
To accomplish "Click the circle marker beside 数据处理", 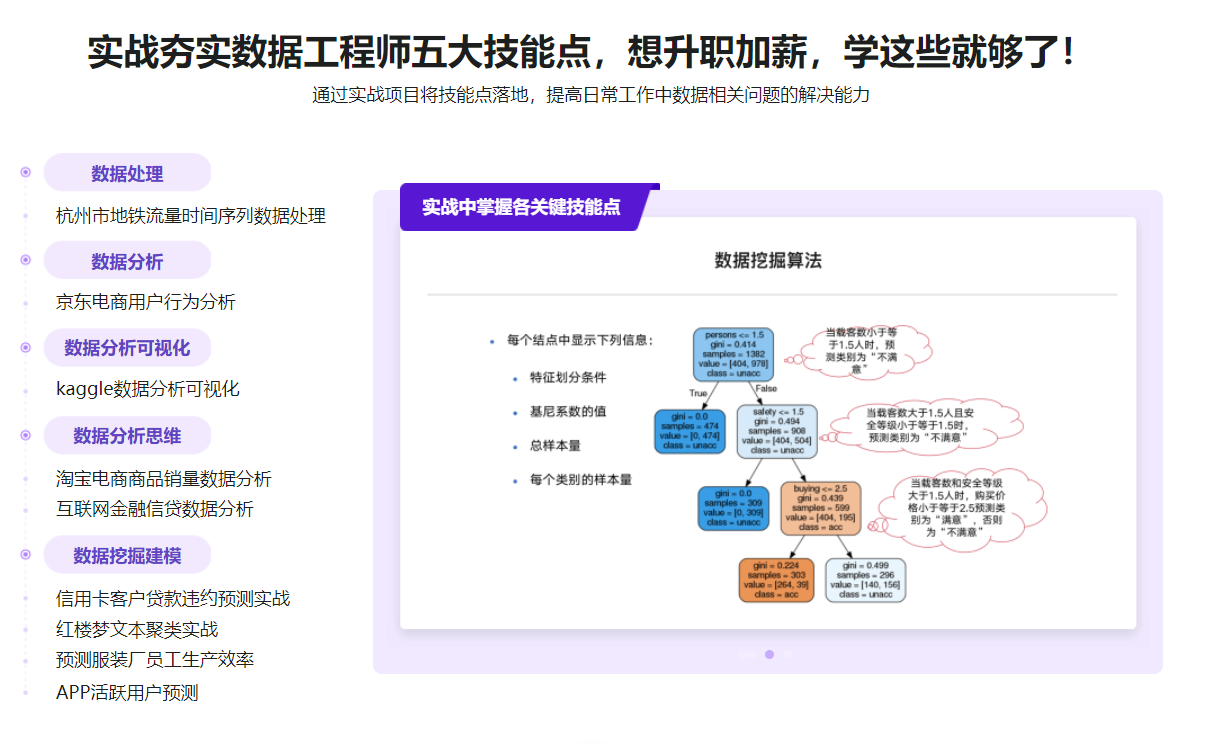I will [x=25, y=172].
